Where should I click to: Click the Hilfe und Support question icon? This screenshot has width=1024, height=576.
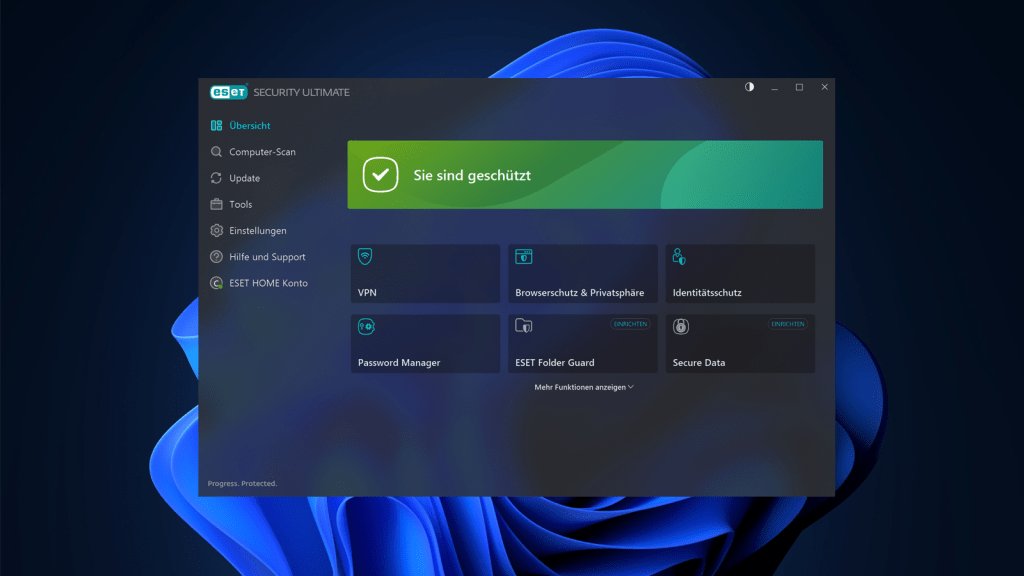[216, 257]
